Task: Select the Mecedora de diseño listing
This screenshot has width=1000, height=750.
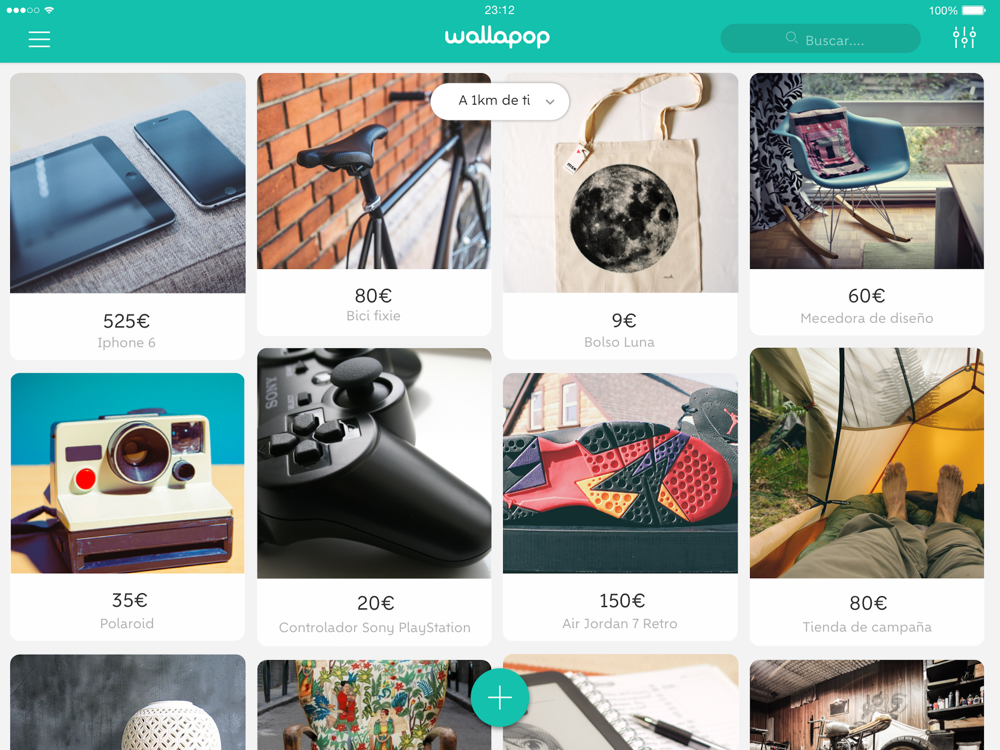Action: (867, 204)
